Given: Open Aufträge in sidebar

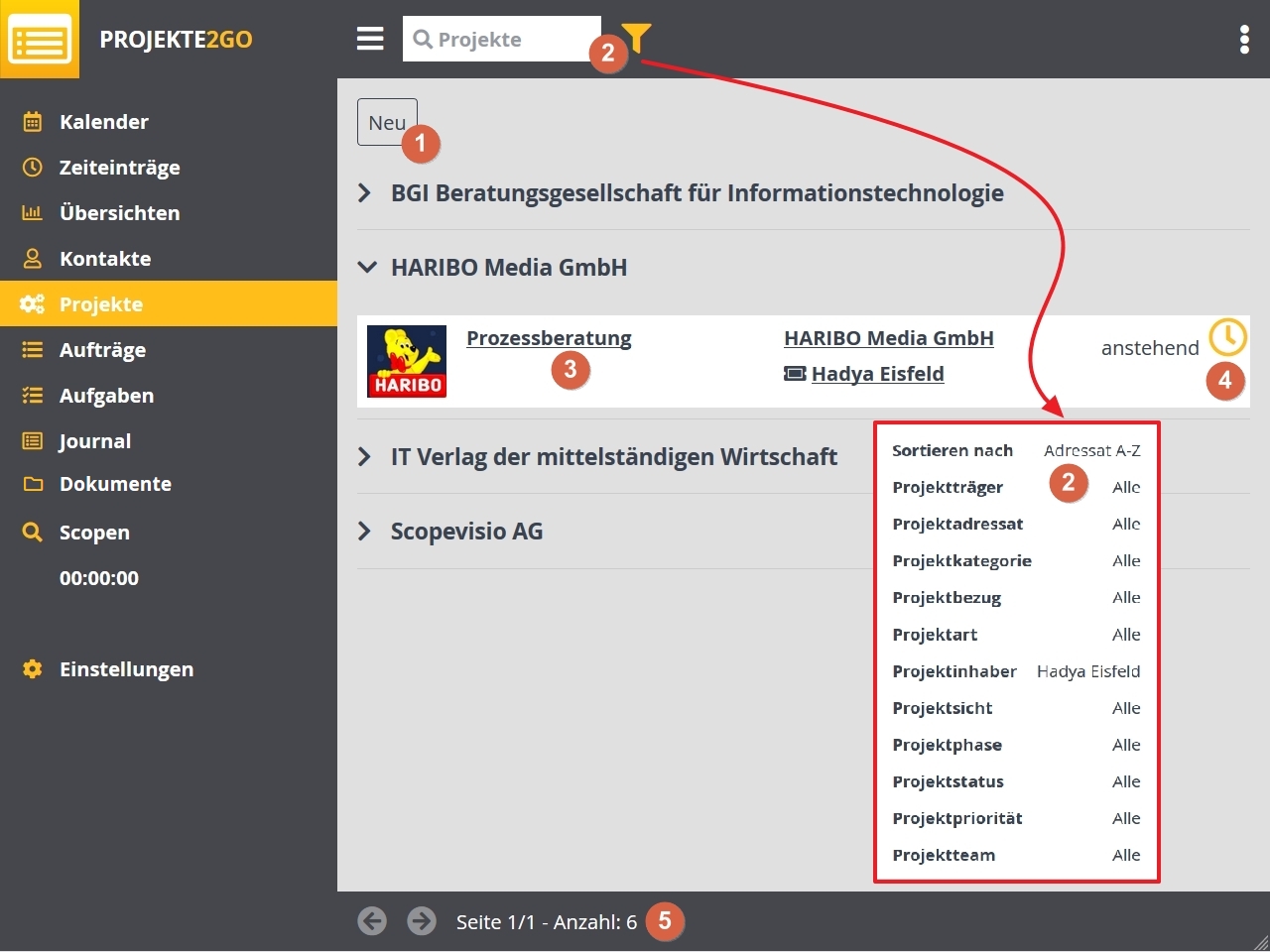Looking at the screenshot, I should [169, 350].
